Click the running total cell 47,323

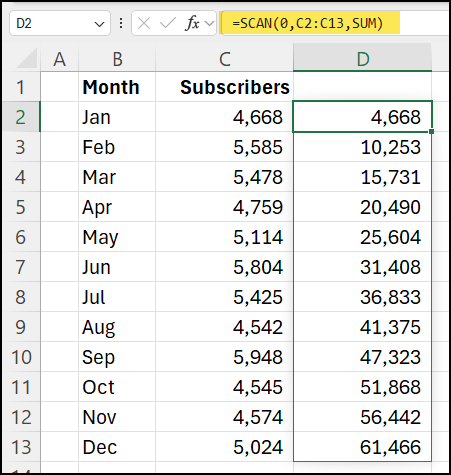click(363, 357)
